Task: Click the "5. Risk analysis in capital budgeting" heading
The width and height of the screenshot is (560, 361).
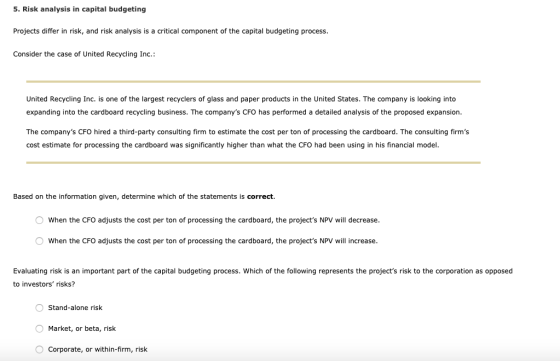Action: (80, 9)
